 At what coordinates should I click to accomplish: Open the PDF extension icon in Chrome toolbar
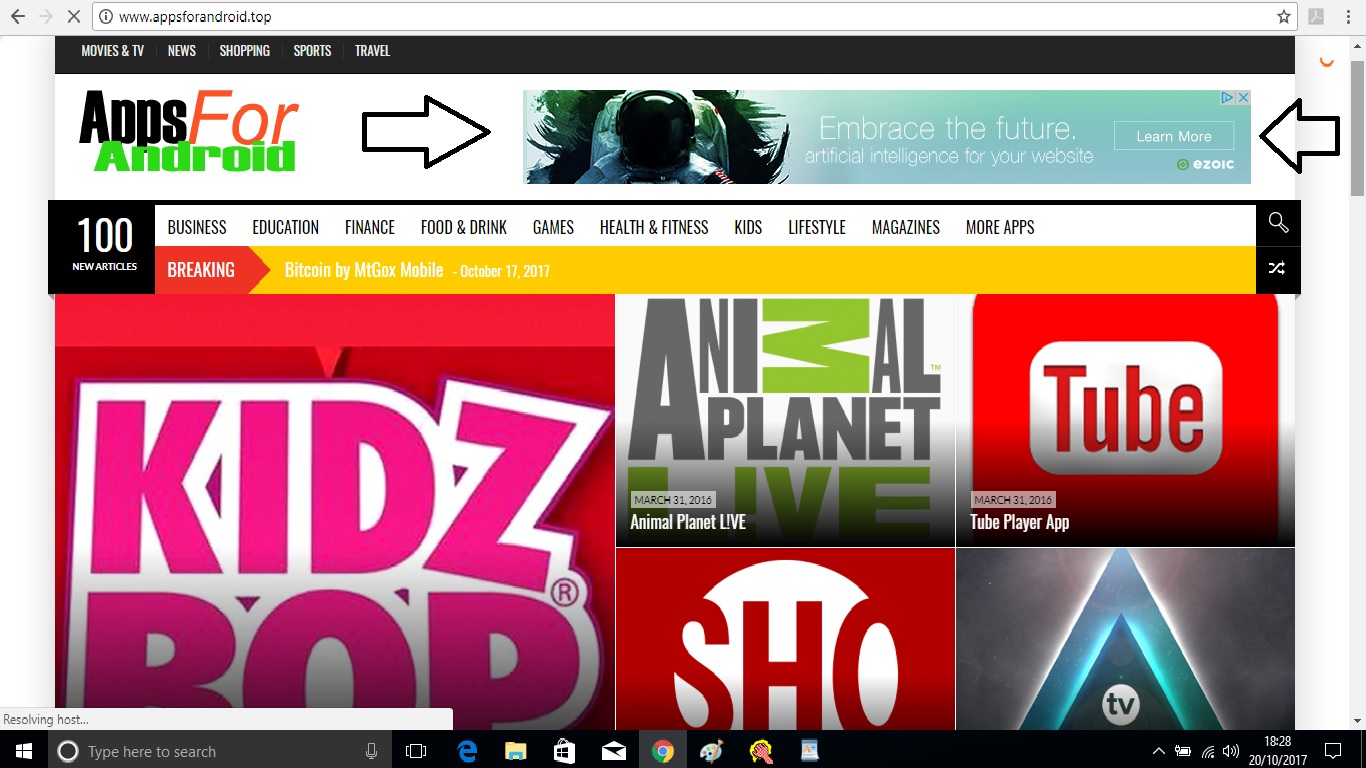point(1316,16)
